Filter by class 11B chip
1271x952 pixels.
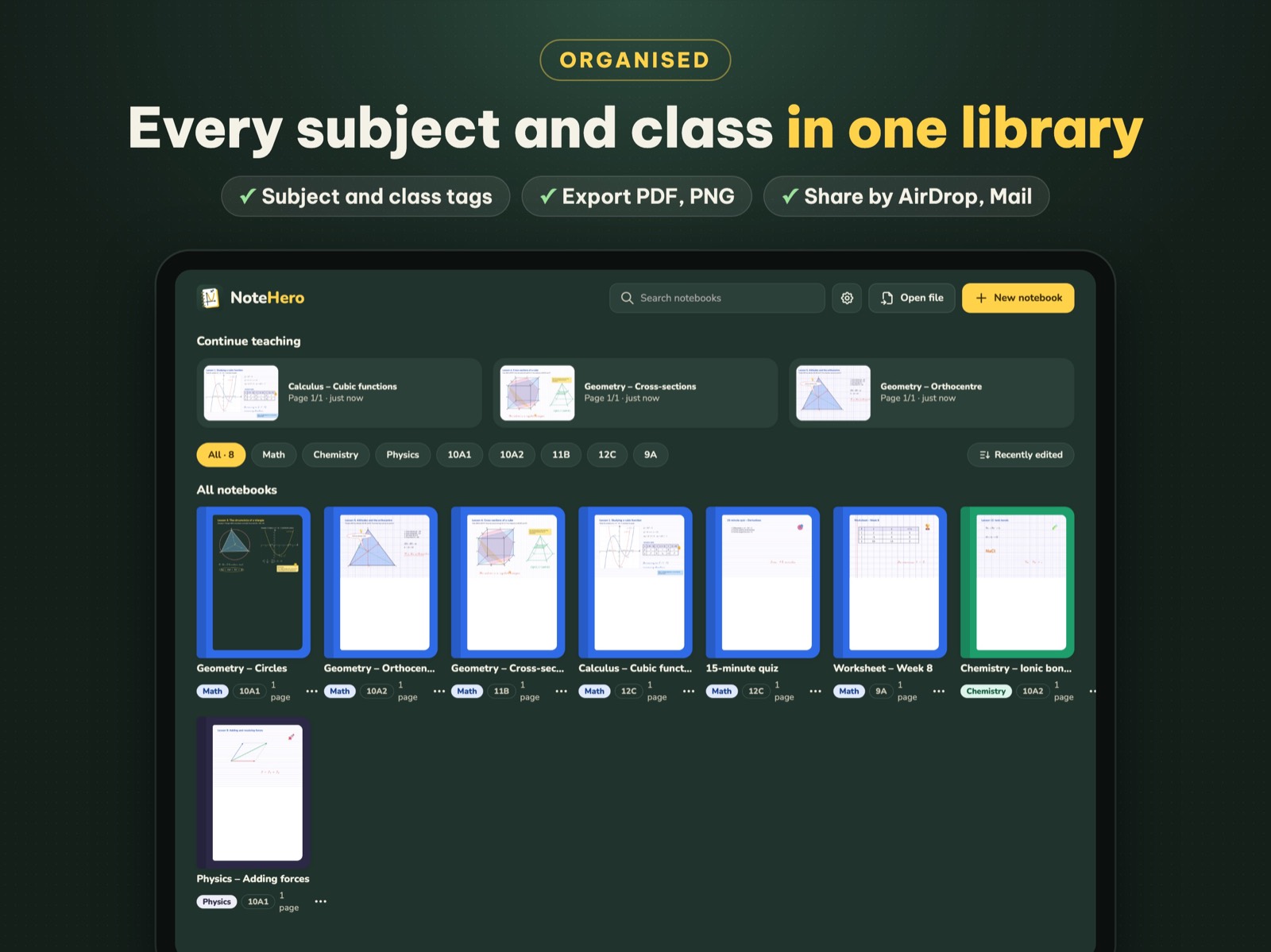tap(561, 455)
